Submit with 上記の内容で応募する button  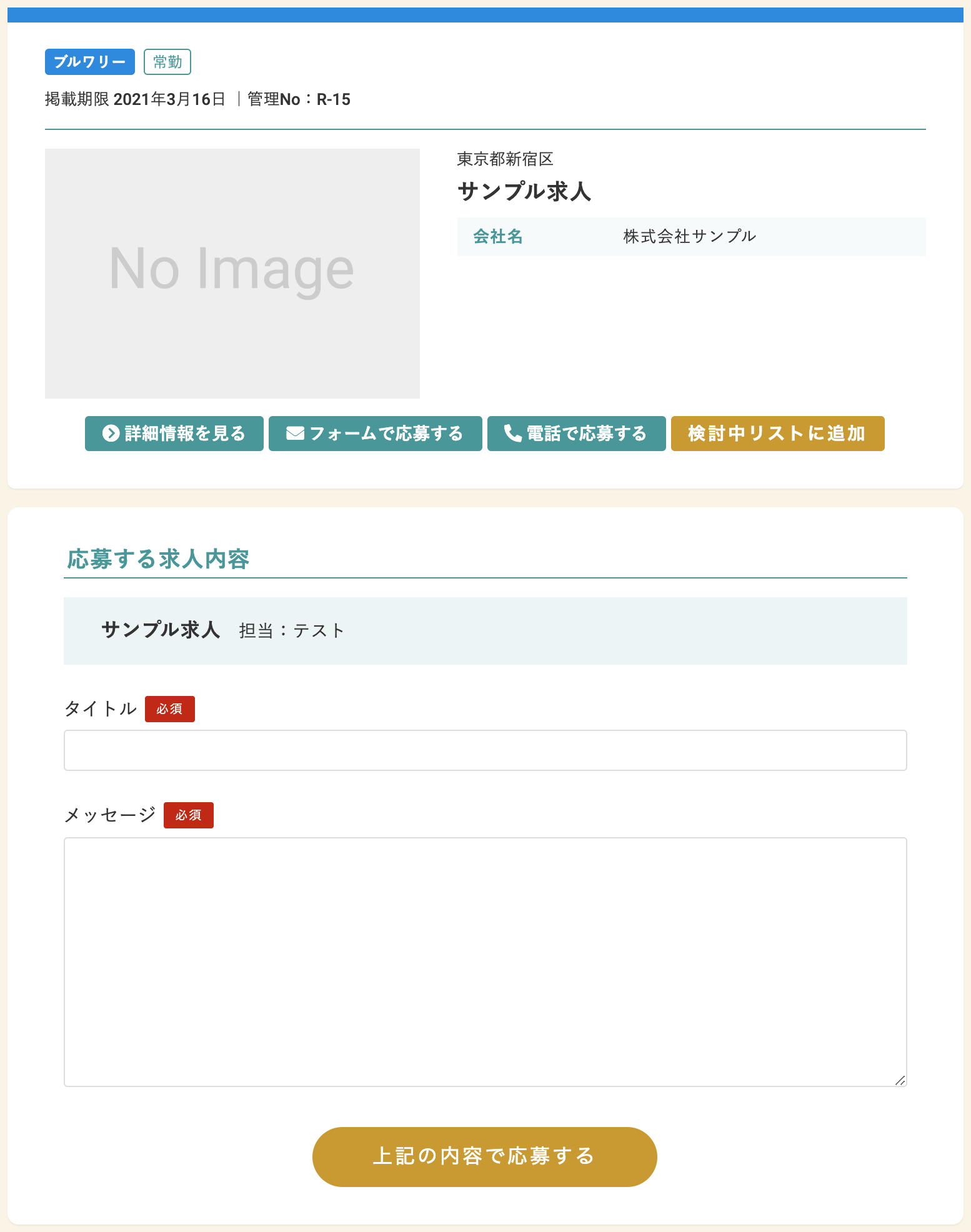pyautogui.click(x=485, y=1156)
